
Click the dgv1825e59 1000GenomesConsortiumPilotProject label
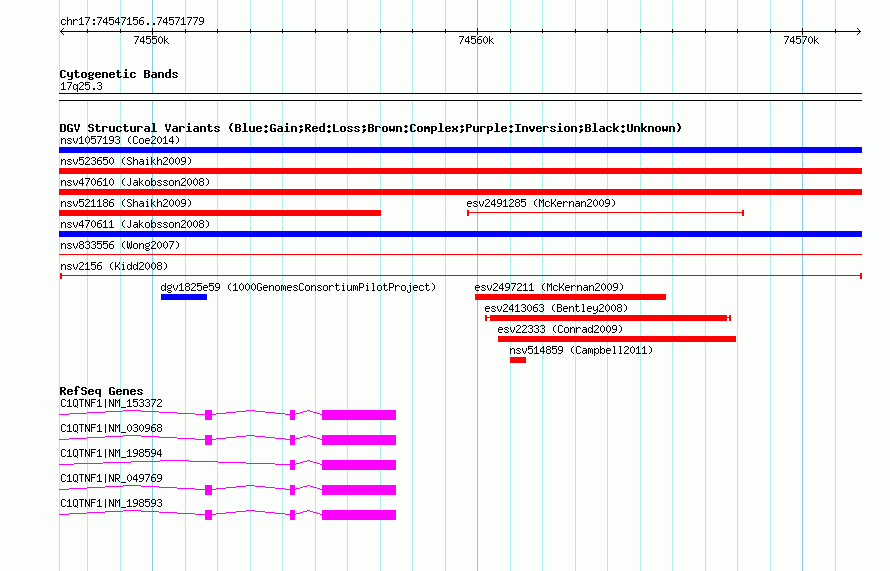[298, 287]
